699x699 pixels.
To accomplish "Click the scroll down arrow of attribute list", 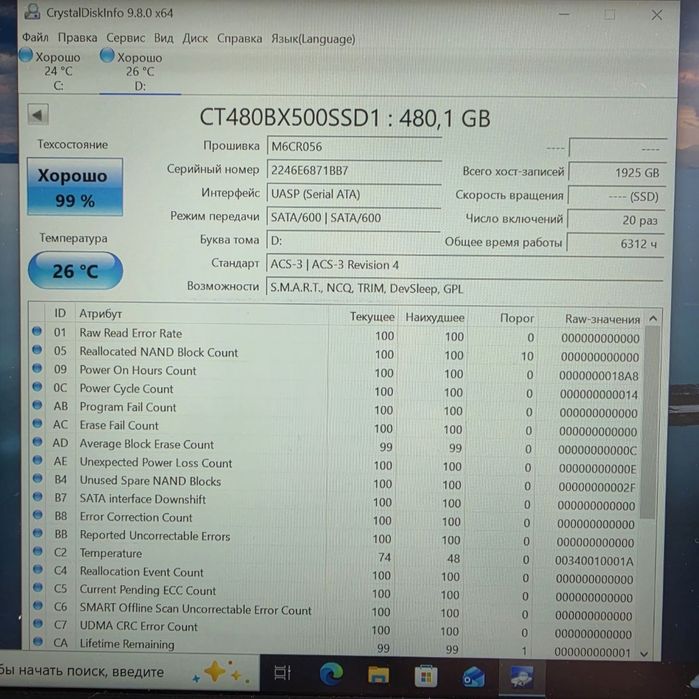I will (644, 654).
